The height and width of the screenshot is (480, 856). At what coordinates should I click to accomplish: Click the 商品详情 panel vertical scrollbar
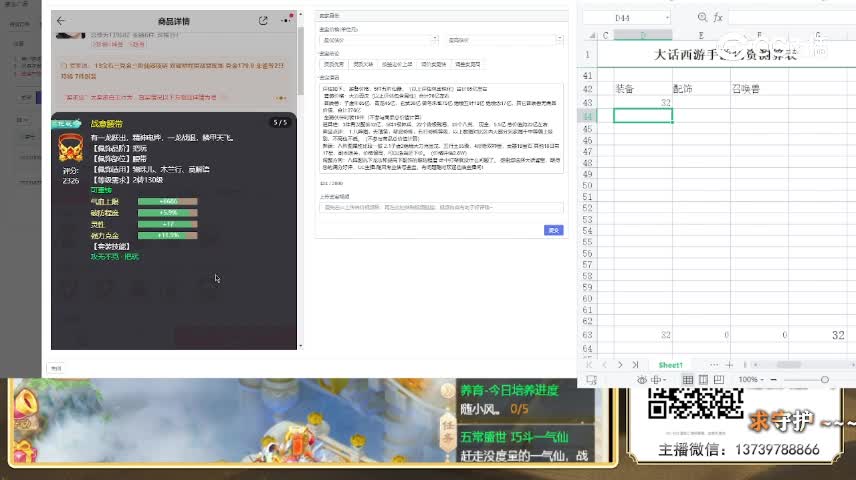point(300,60)
